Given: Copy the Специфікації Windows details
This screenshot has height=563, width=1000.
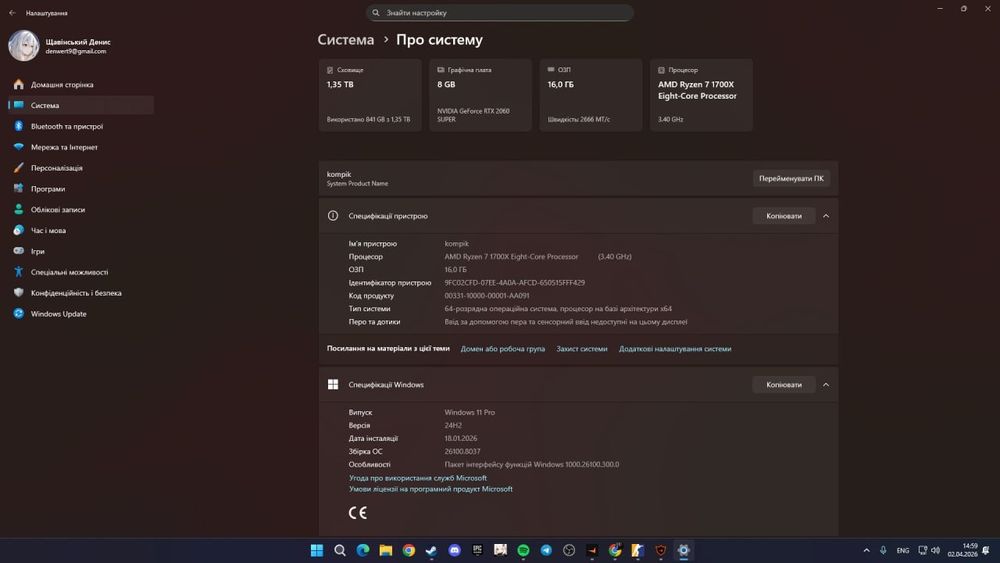Looking at the screenshot, I should (784, 384).
